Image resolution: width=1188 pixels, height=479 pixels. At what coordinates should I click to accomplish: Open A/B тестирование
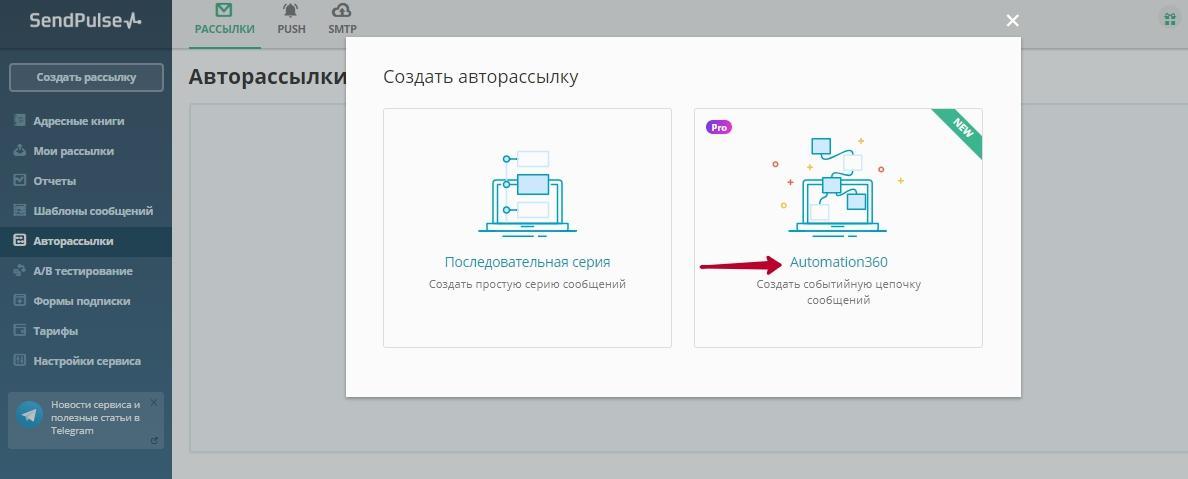(83, 271)
